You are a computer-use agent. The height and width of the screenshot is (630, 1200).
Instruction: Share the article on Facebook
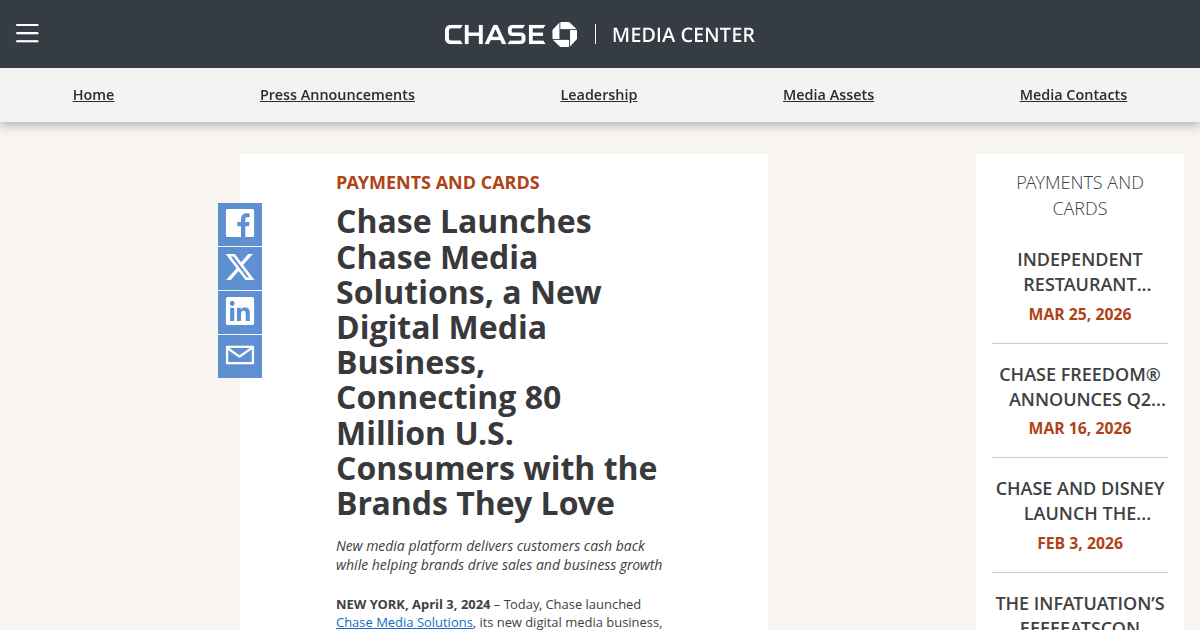[239, 224]
